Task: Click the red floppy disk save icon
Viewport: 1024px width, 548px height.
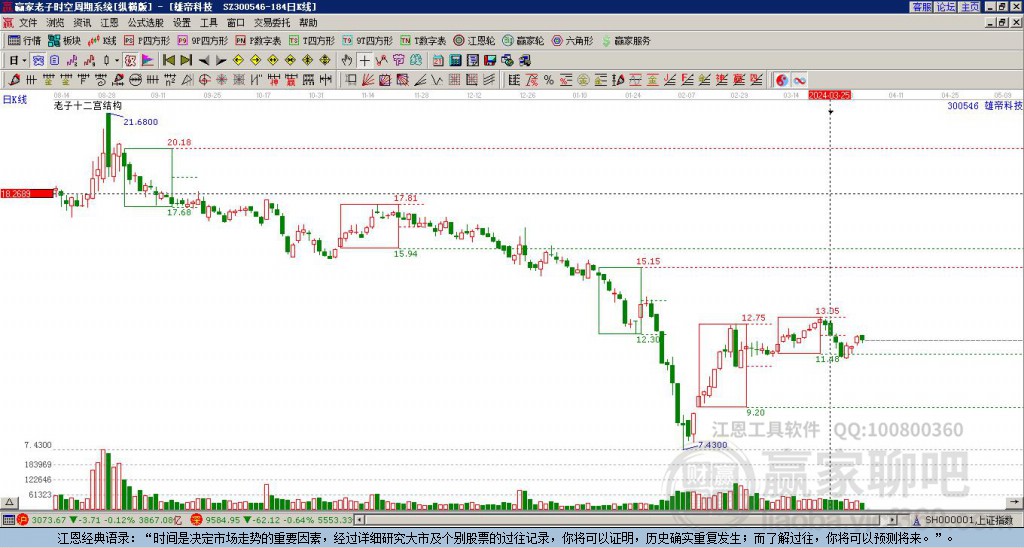Action: pyautogui.click(x=490, y=60)
